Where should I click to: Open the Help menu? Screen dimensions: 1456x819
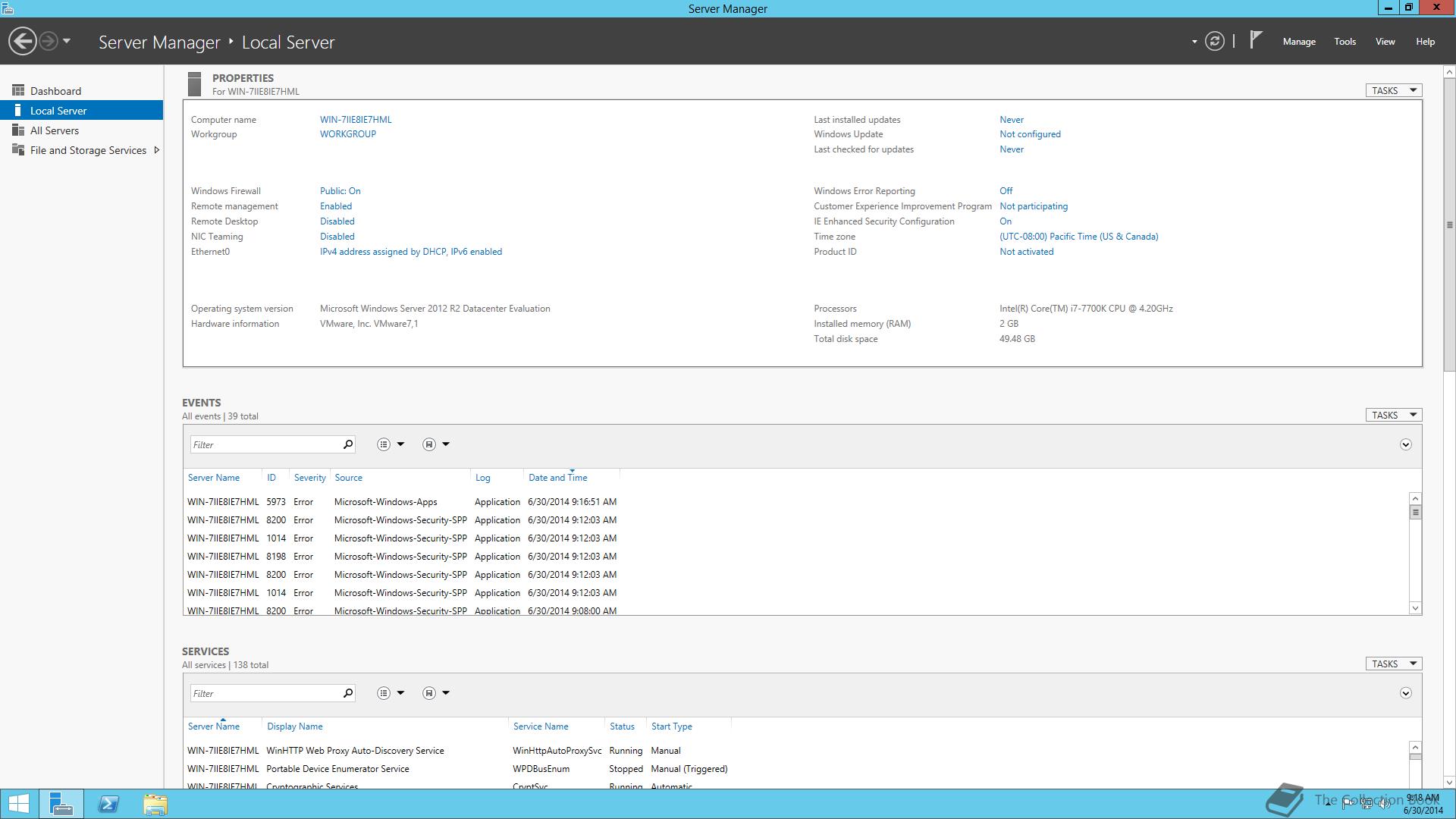[1426, 42]
